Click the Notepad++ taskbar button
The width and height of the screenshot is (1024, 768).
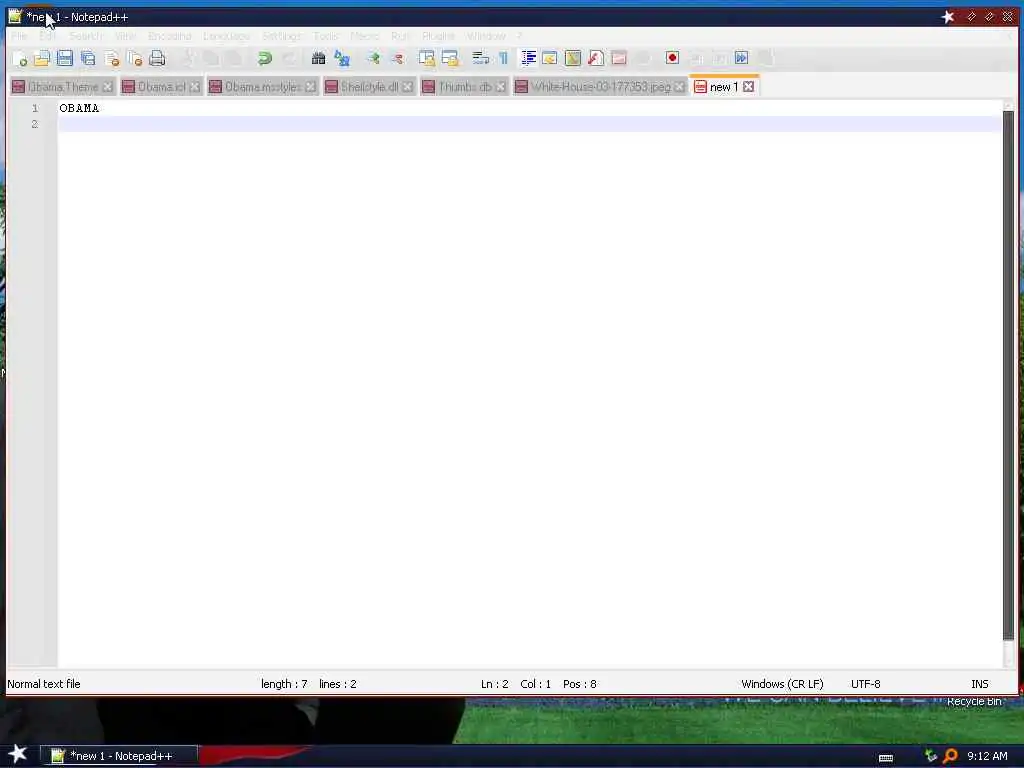[x=119, y=756]
